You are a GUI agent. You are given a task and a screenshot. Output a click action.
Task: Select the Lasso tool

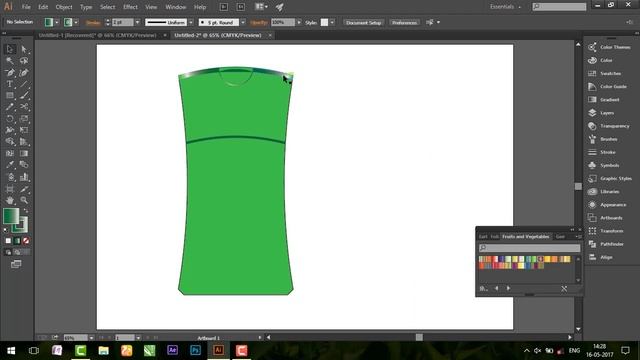click(x=24, y=61)
